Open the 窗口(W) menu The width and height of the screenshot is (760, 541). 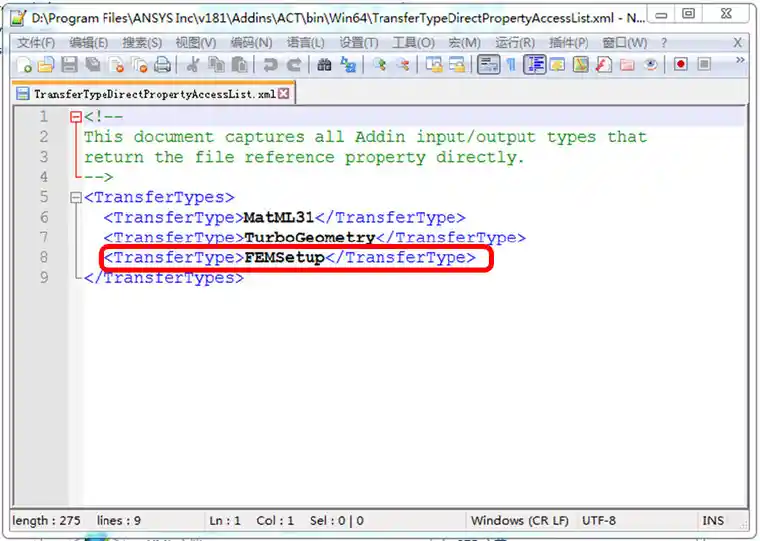[x=625, y=43]
